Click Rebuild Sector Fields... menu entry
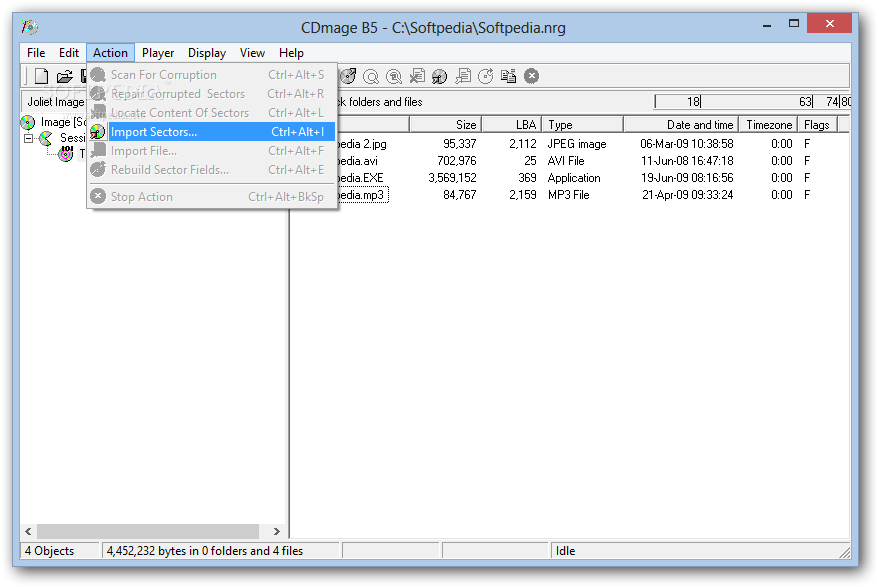Screen dimensions: 879x587 [x=212, y=170]
